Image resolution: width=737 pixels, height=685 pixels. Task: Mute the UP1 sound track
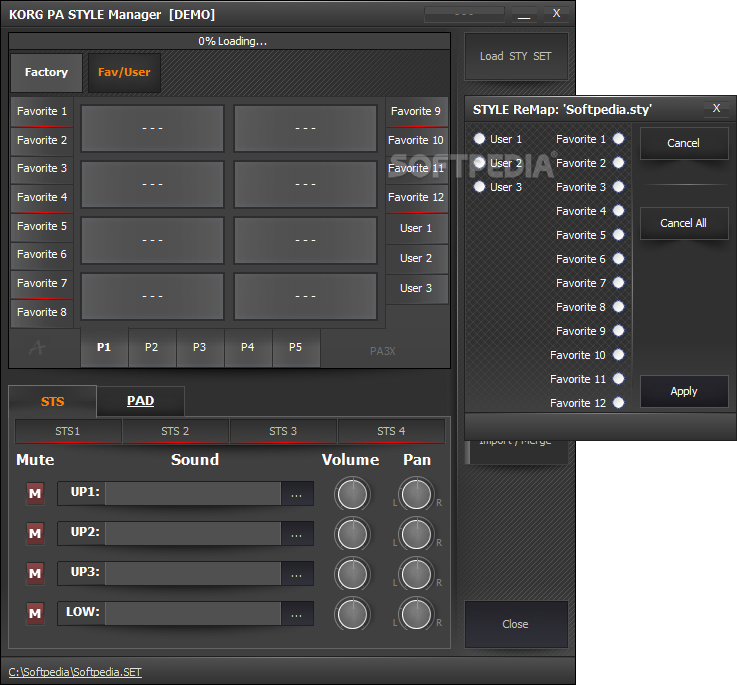[35, 493]
